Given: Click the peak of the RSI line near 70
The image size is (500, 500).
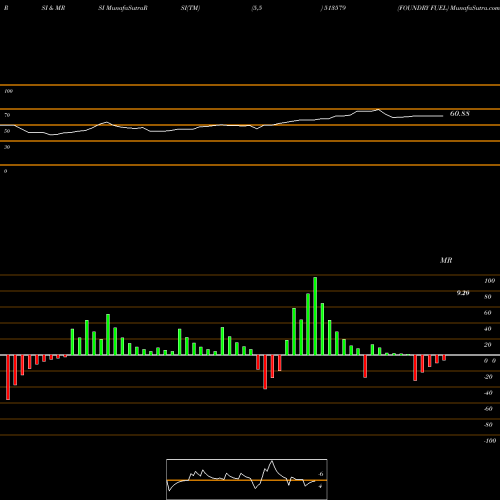Looking at the screenshot, I should click(378, 109).
